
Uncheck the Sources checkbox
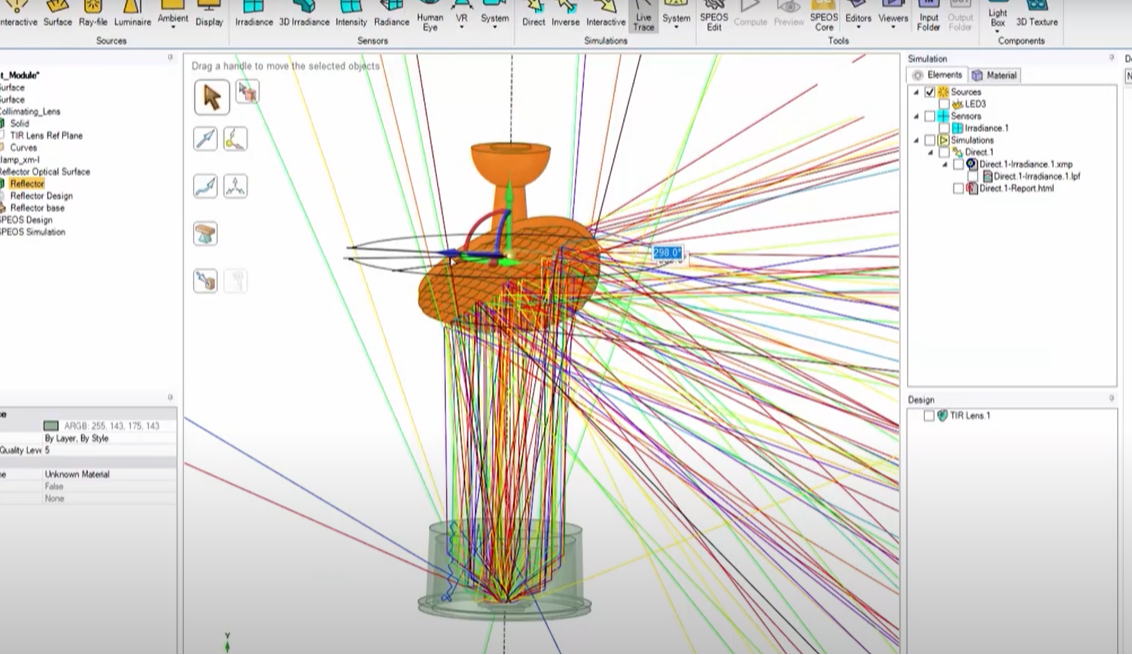coord(930,92)
